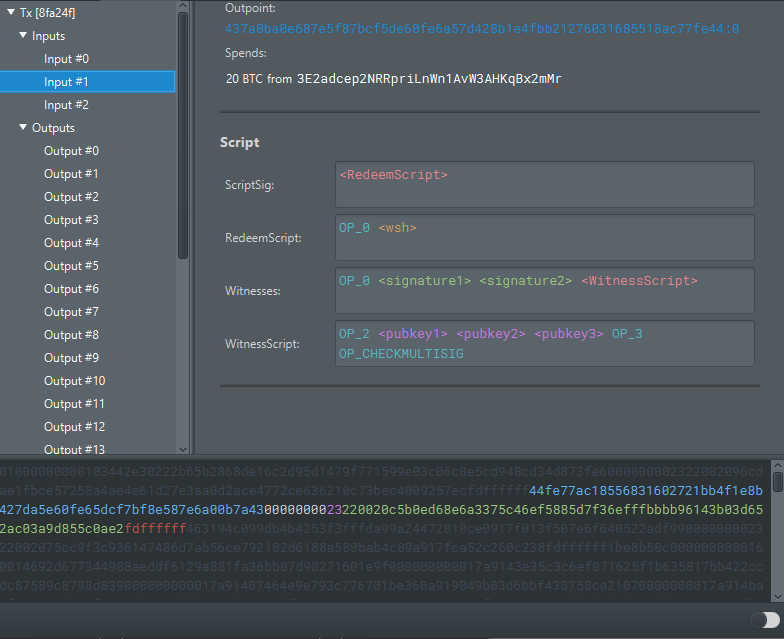Click <pubkey3> in WitnessScript box
This screenshot has width=784, height=639.
pyautogui.click(x=569, y=334)
